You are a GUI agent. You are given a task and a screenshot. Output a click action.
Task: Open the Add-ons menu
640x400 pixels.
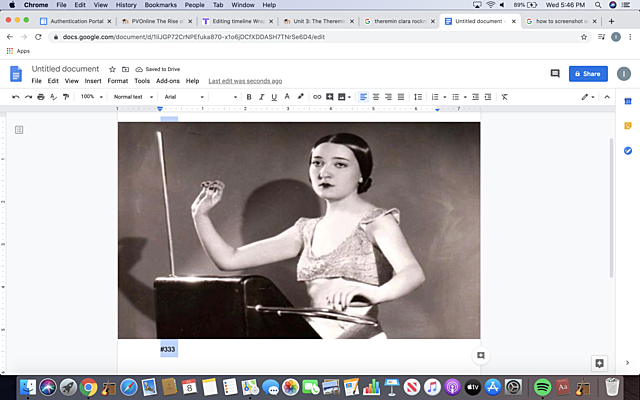tap(168, 81)
